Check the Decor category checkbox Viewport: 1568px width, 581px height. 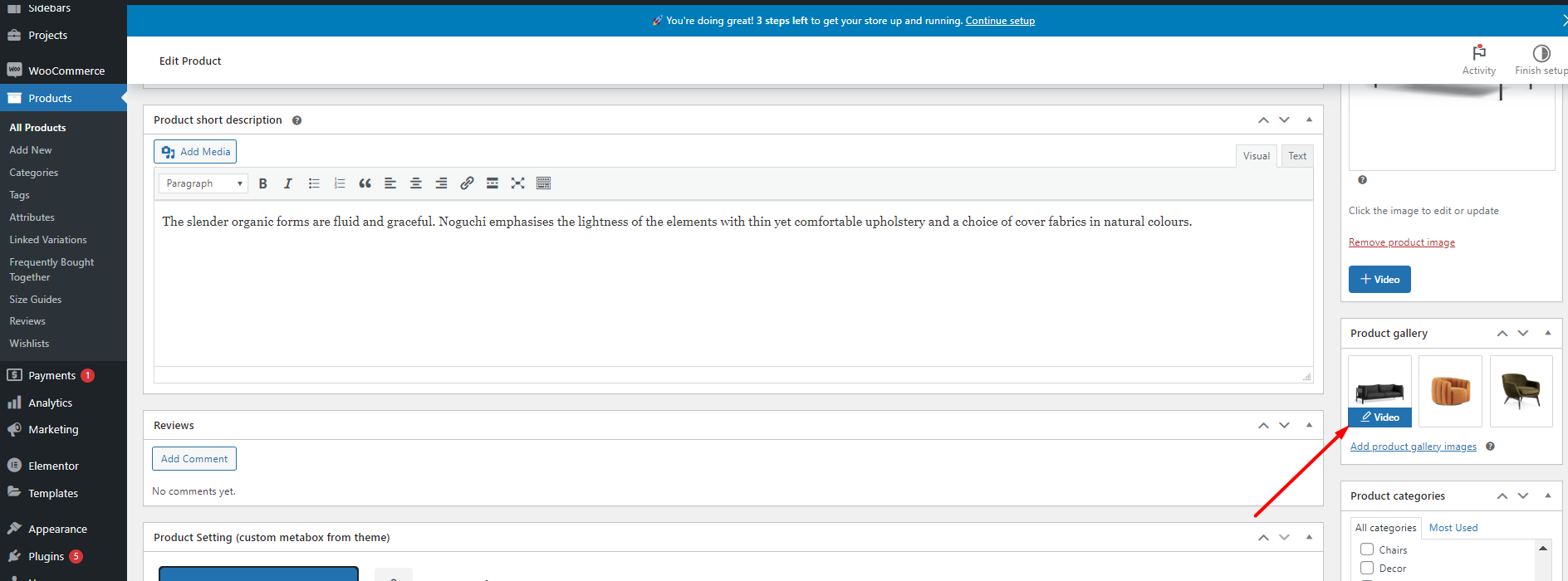(x=1367, y=568)
